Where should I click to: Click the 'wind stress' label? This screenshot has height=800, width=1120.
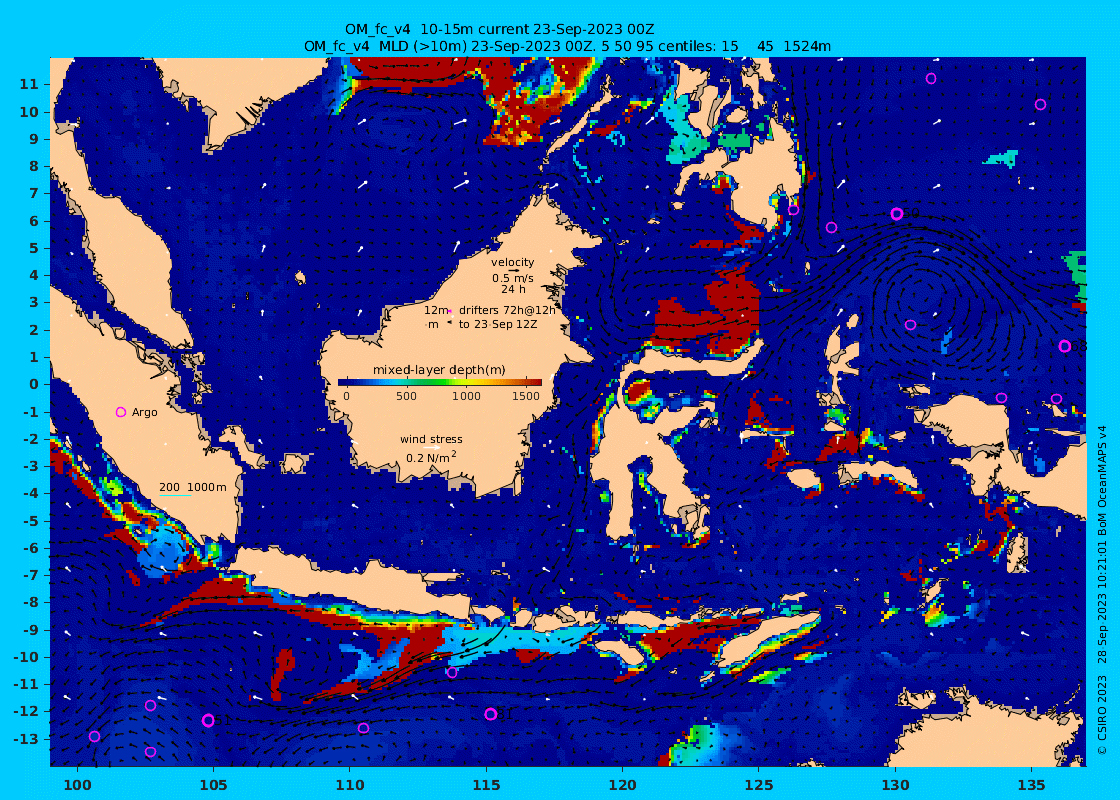431,439
